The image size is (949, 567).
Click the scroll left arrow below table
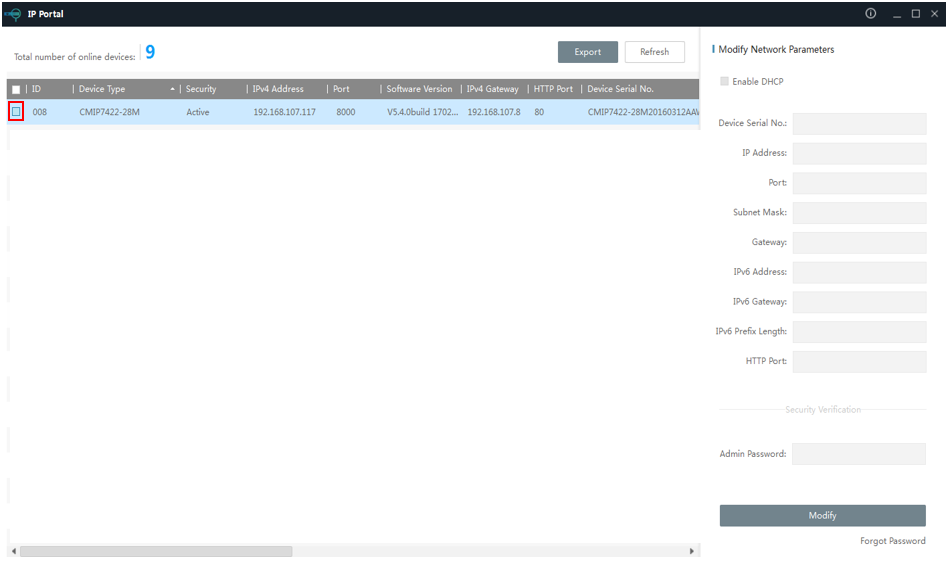(x=14, y=551)
